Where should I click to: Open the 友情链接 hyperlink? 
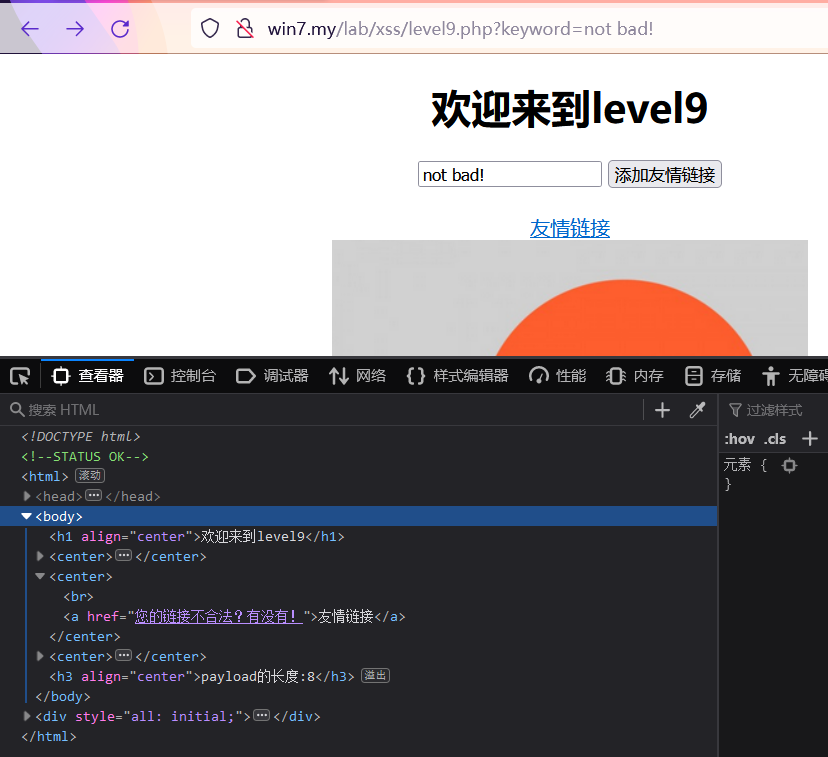pyautogui.click(x=569, y=228)
